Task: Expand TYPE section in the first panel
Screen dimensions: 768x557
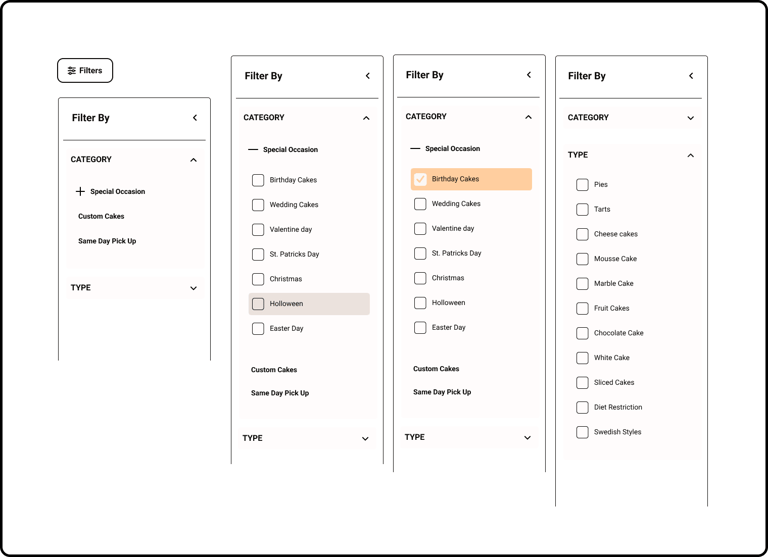Action: [193, 288]
